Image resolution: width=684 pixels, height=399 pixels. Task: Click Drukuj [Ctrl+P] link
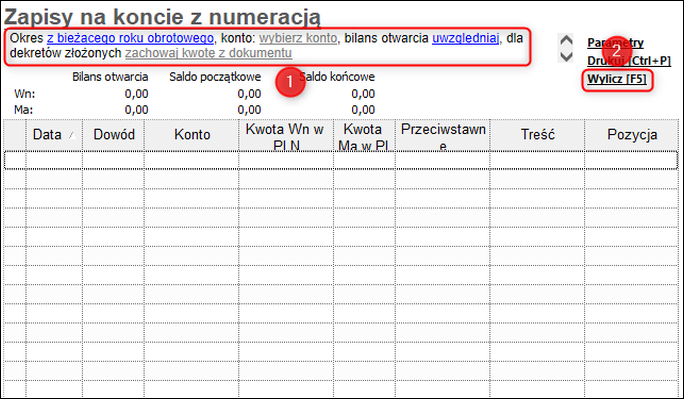[x=629, y=61]
